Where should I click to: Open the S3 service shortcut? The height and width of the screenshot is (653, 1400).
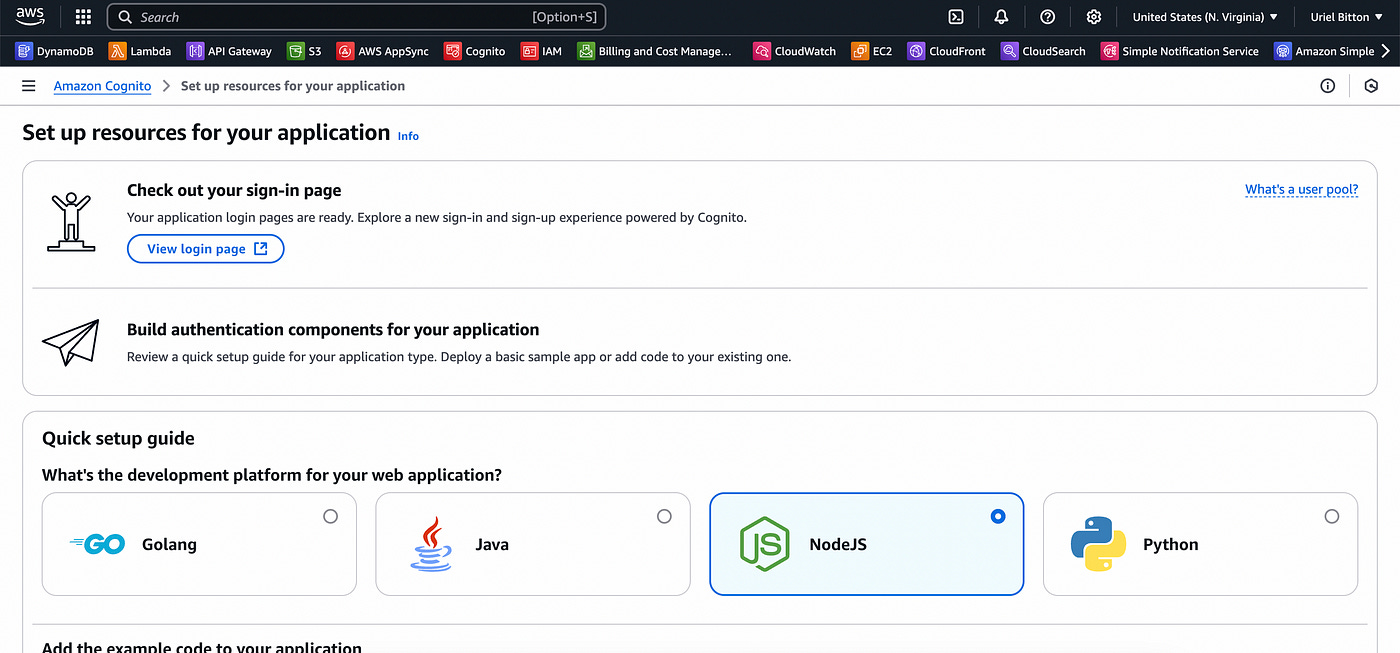(305, 51)
